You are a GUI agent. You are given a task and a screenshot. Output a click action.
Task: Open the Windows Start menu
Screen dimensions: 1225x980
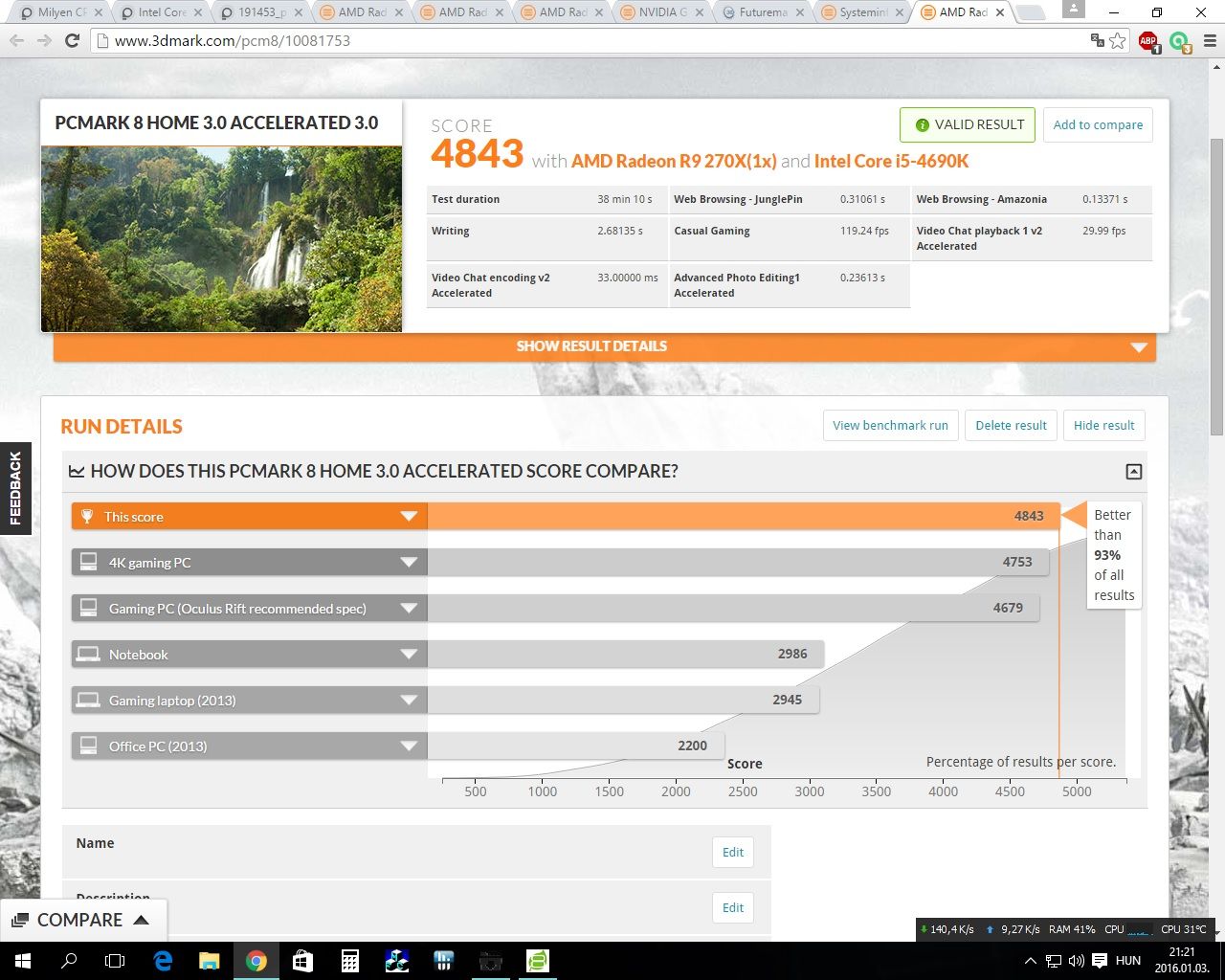pos(23,961)
